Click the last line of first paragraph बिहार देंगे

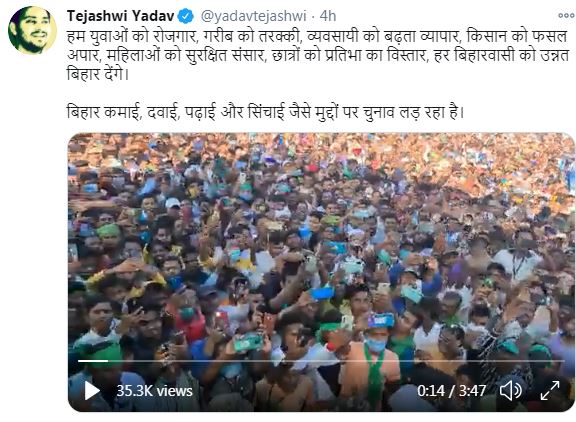(98, 74)
